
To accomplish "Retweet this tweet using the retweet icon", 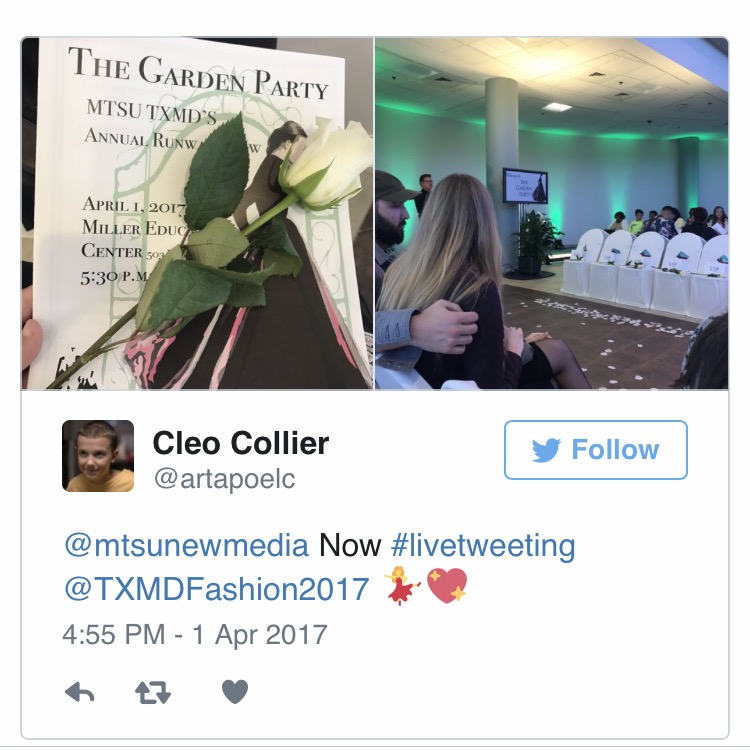I will [x=153, y=692].
